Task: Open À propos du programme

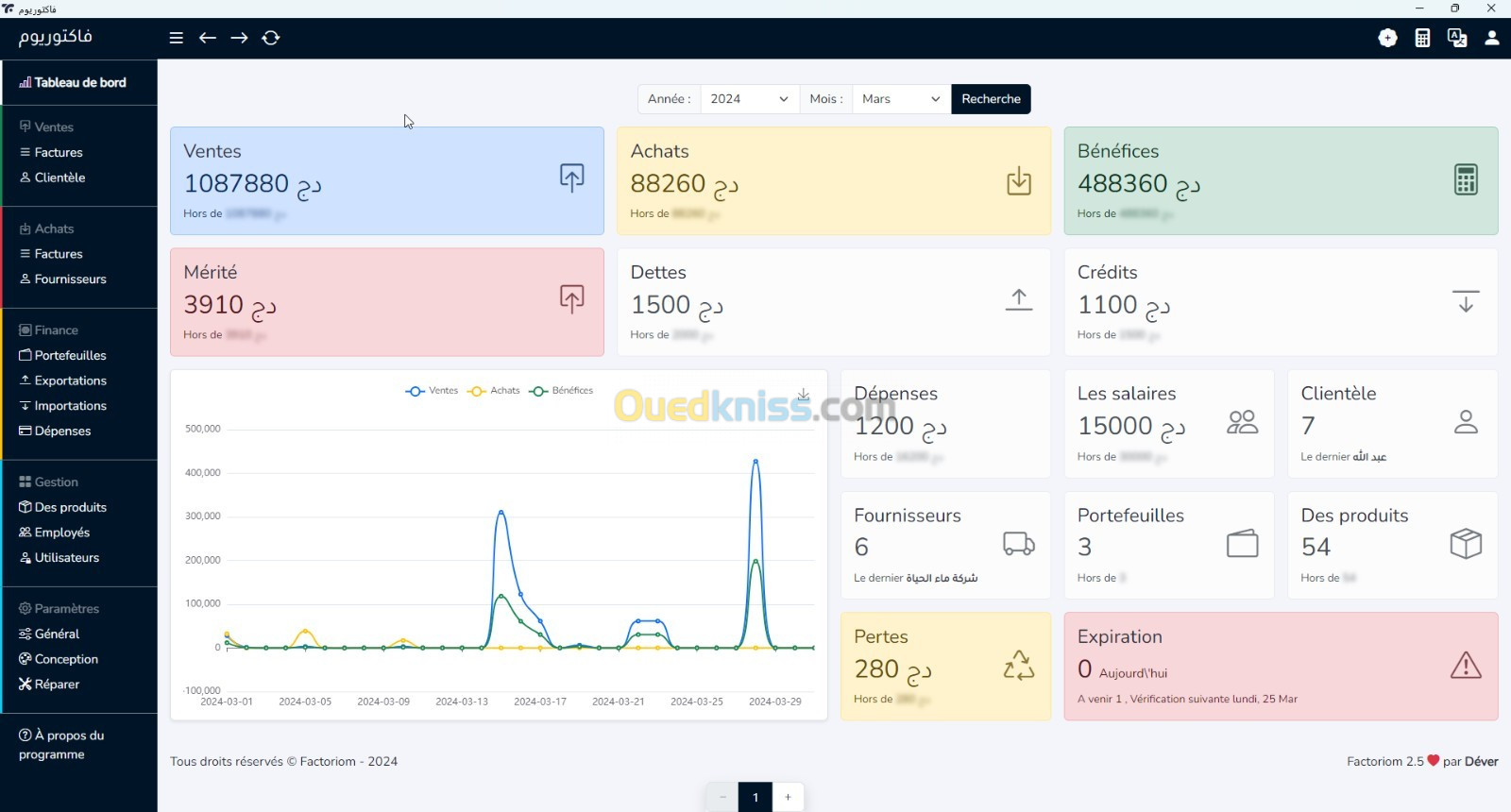Action: [61, 745]
